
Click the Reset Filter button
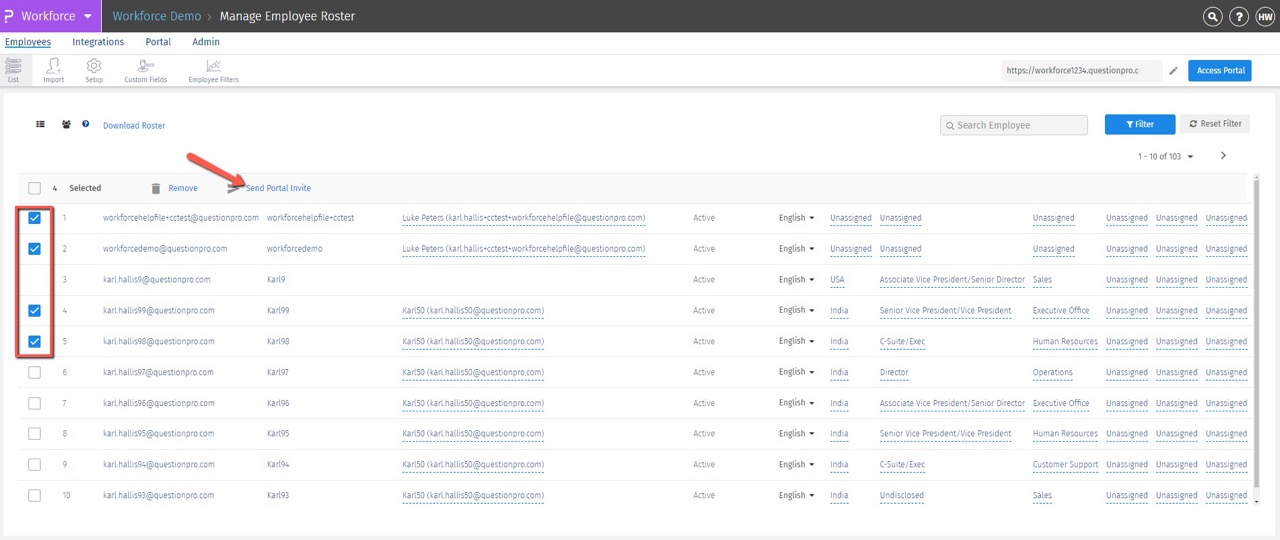[1215, 124]
